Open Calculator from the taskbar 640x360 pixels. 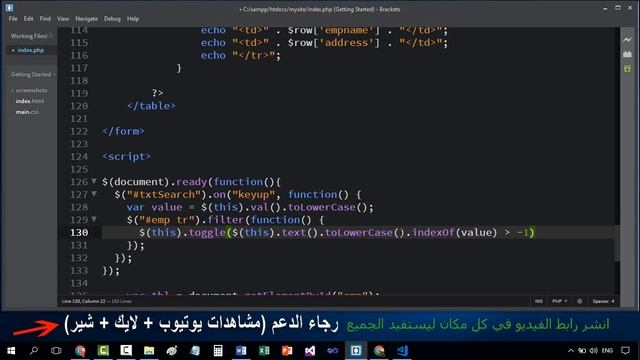click(x=218, y=351)
